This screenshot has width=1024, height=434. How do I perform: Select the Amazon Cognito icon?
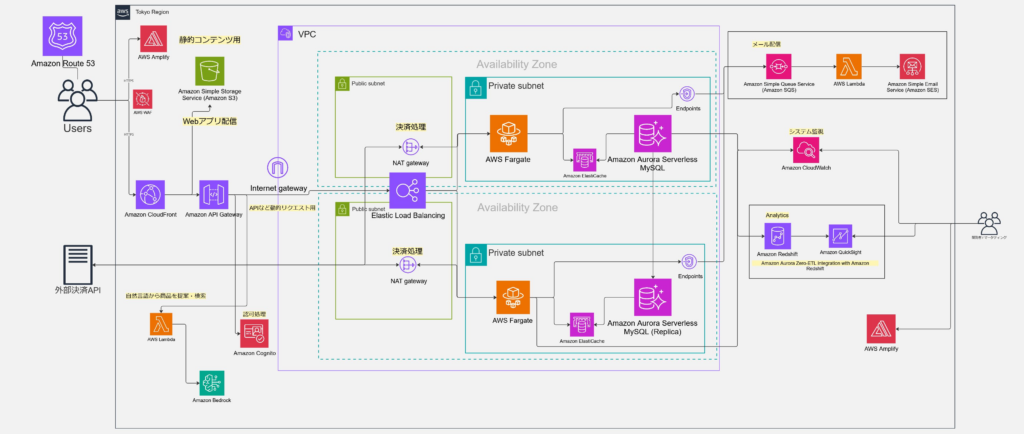254,333
